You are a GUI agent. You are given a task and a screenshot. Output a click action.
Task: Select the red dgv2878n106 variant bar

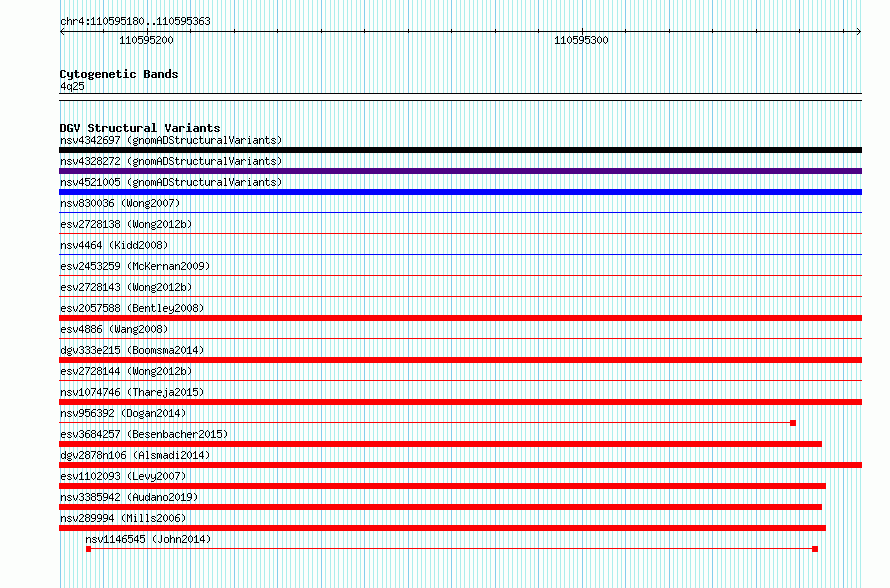point(460,465)
